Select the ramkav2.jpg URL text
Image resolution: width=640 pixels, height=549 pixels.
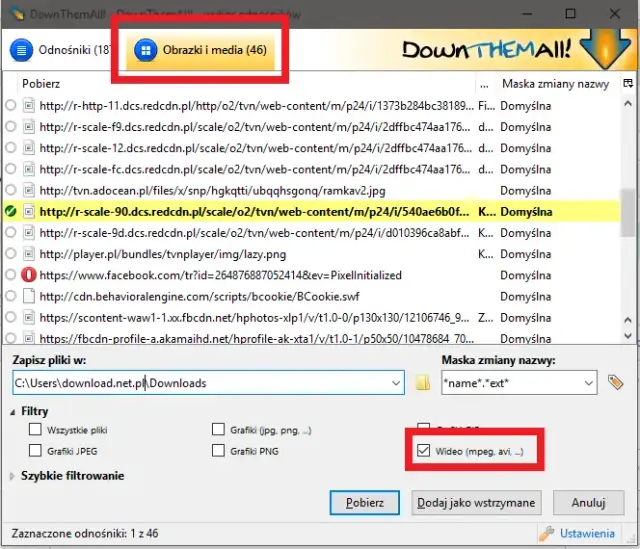pyautogui.click(x=212, y=191)
